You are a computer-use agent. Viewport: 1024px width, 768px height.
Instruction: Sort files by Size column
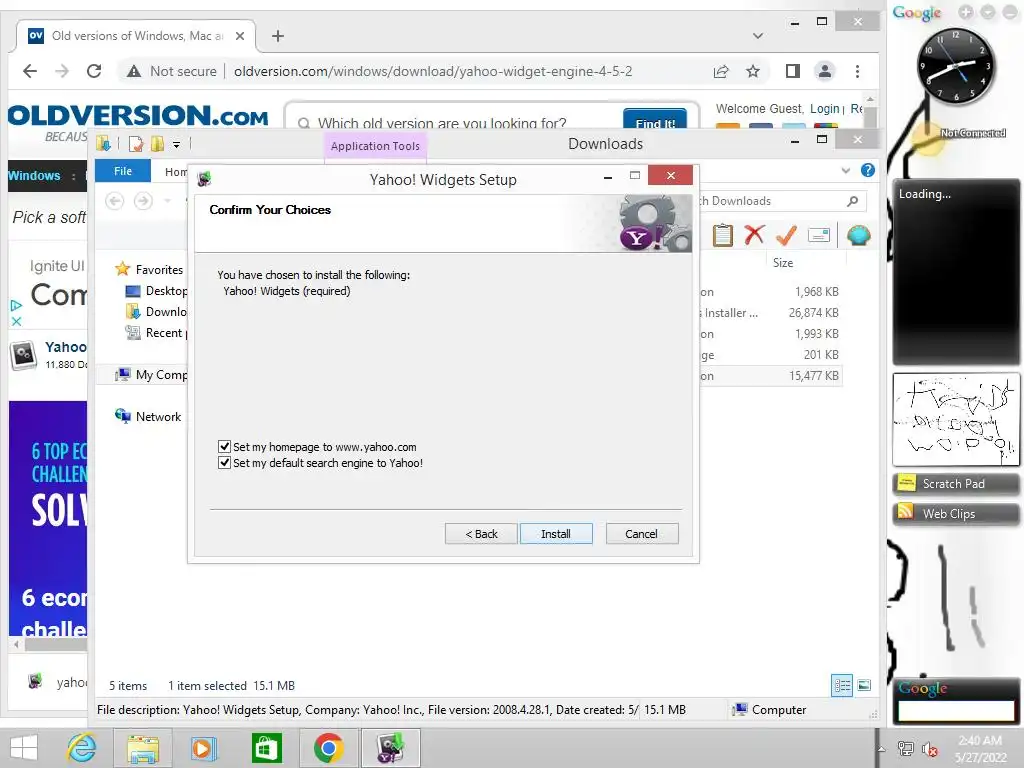click(x=782, y=263)
